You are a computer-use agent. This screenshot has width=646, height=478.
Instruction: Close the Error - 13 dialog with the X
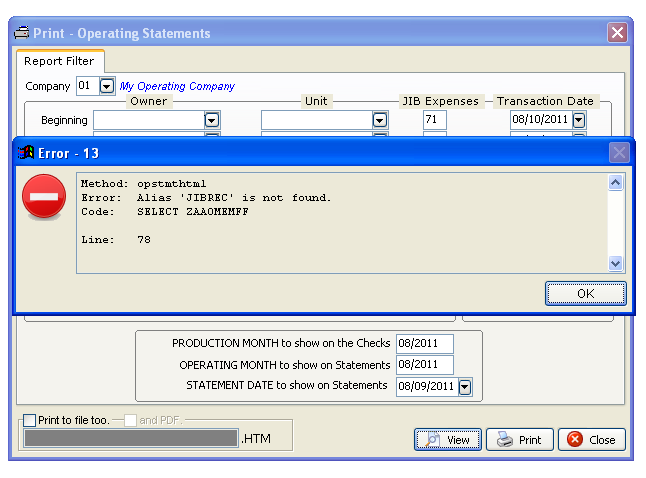click(x=619, y=153)
